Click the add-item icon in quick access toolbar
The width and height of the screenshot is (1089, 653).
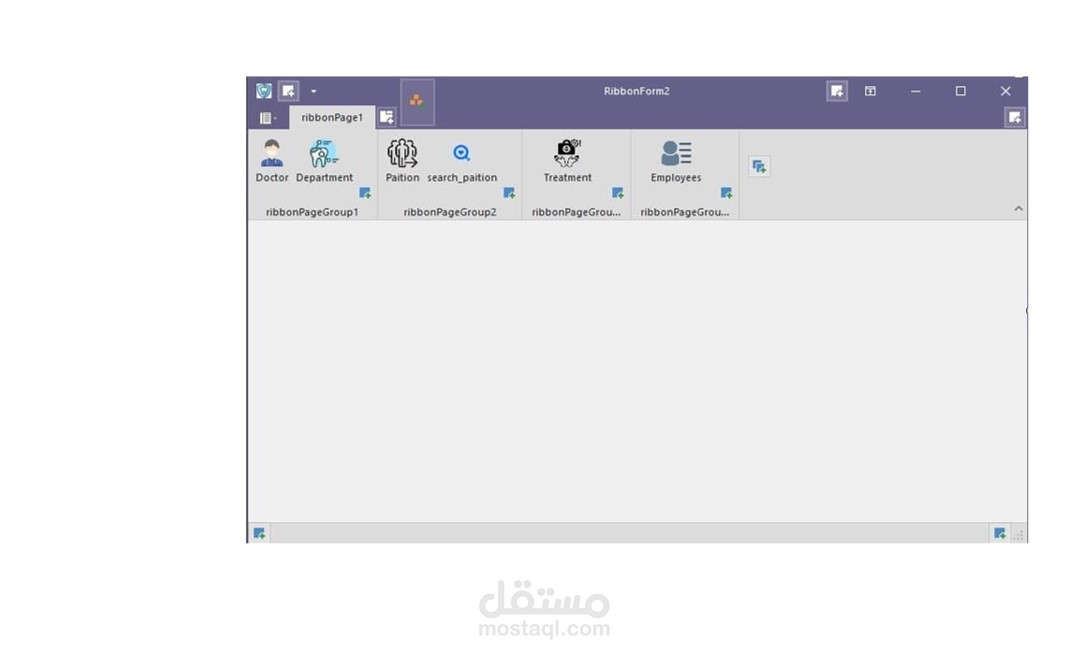288,91
